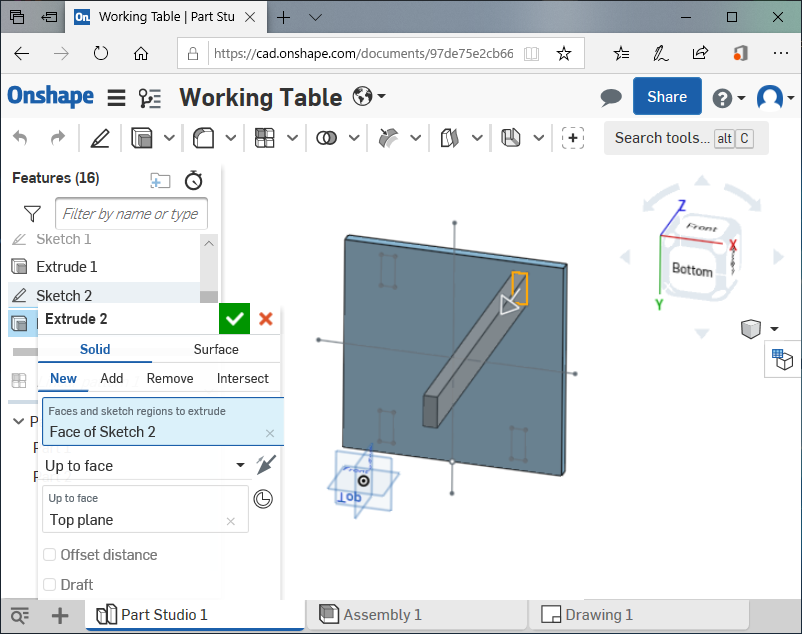
Task: Open the comments speech bubble
Action: [x=611, y=97]
